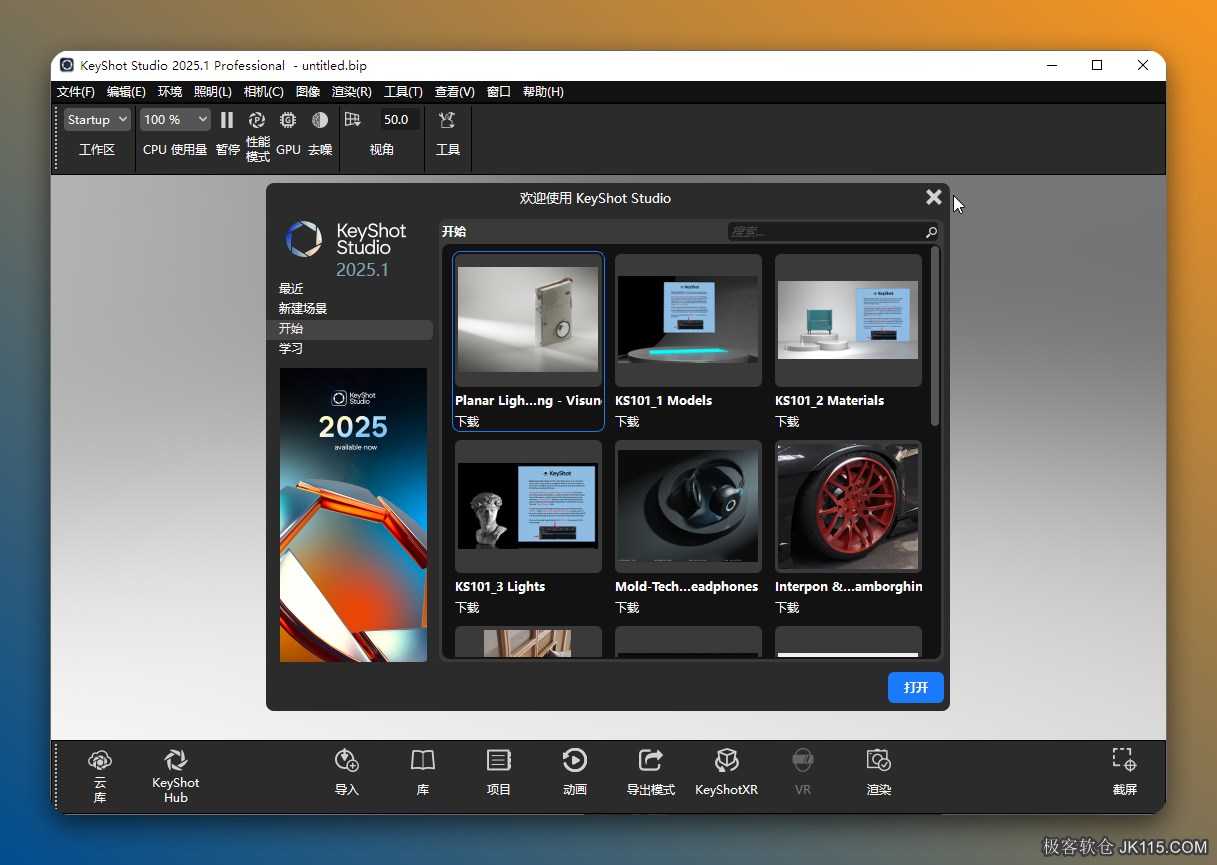Expand the Startup workspace dropdown
The height and width of the screenshot is (865, 1217).
tap(97, 119)
